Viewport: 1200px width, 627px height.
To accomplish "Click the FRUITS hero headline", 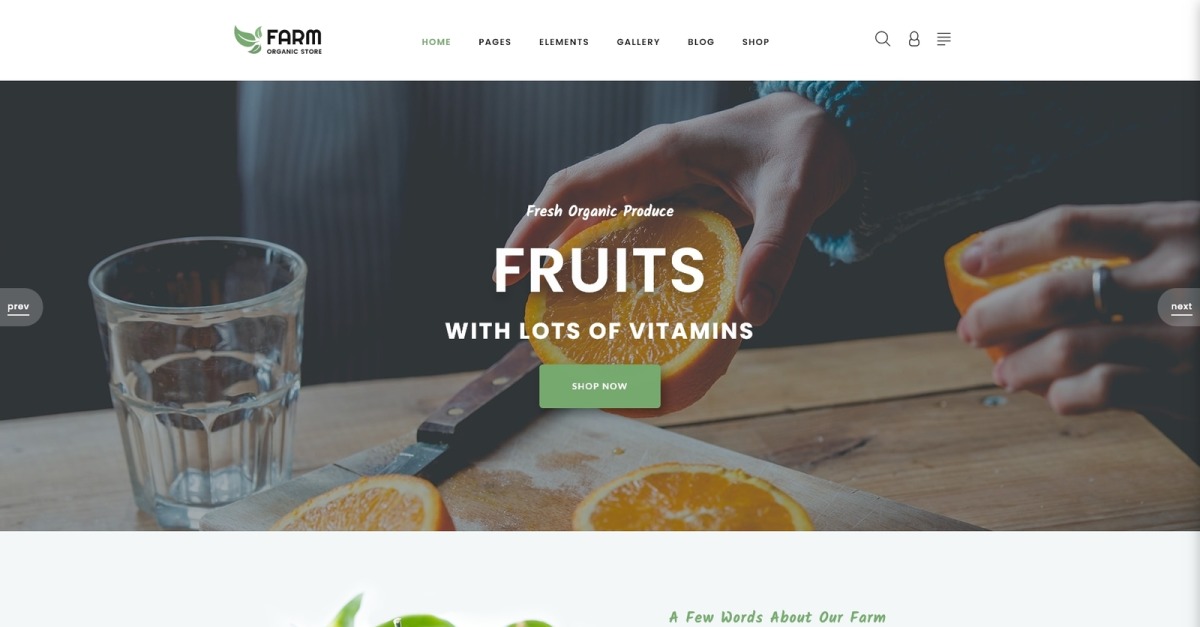I will click(600, 271).
